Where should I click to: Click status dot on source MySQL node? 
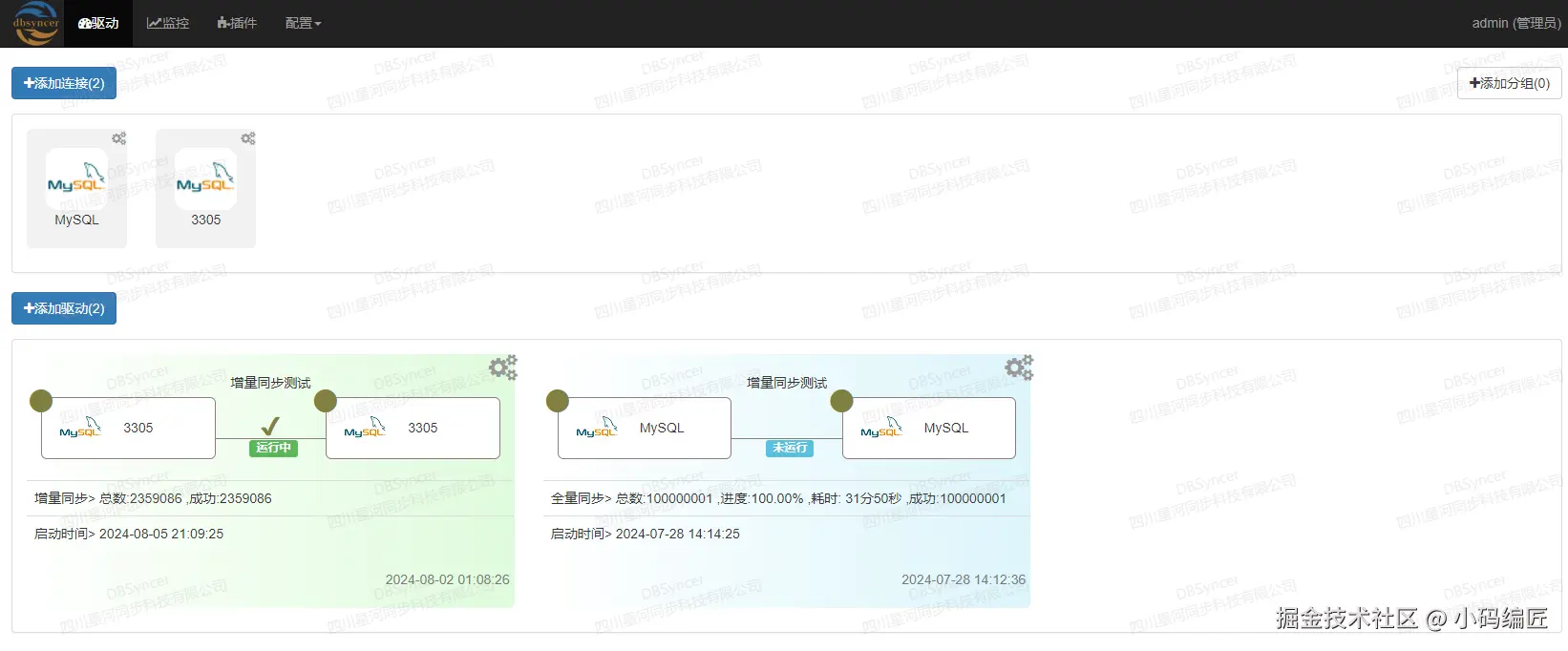click(558, 401)
